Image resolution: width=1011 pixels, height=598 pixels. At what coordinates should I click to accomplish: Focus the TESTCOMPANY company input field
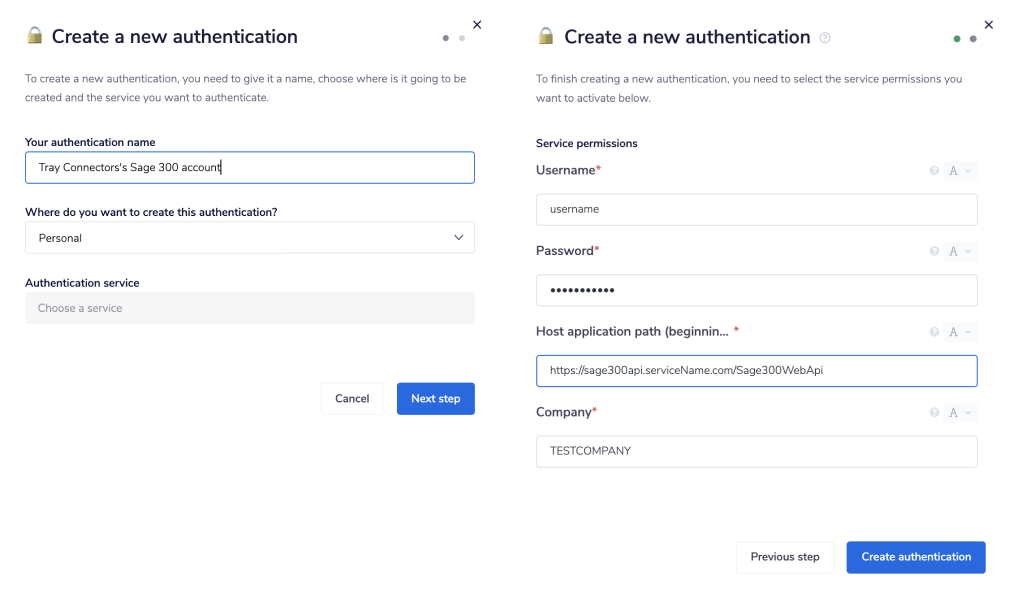coord(756,451)
